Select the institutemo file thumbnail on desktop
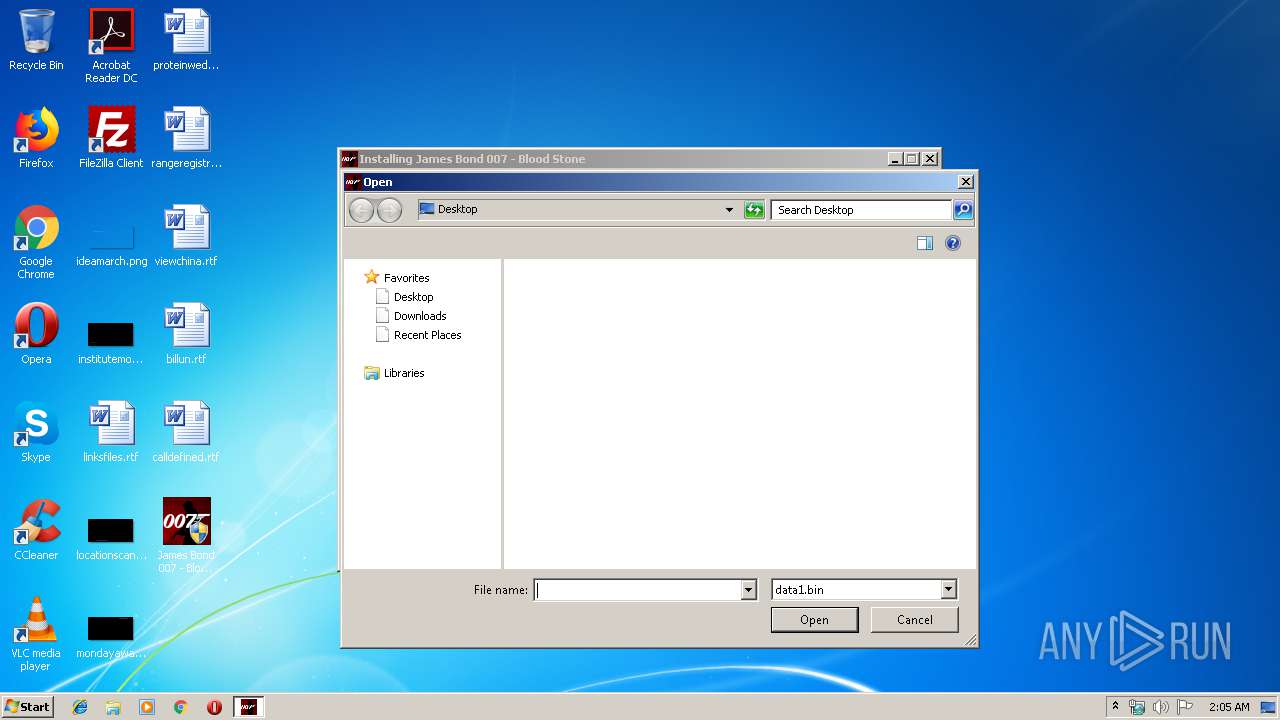 click(111, 343)
